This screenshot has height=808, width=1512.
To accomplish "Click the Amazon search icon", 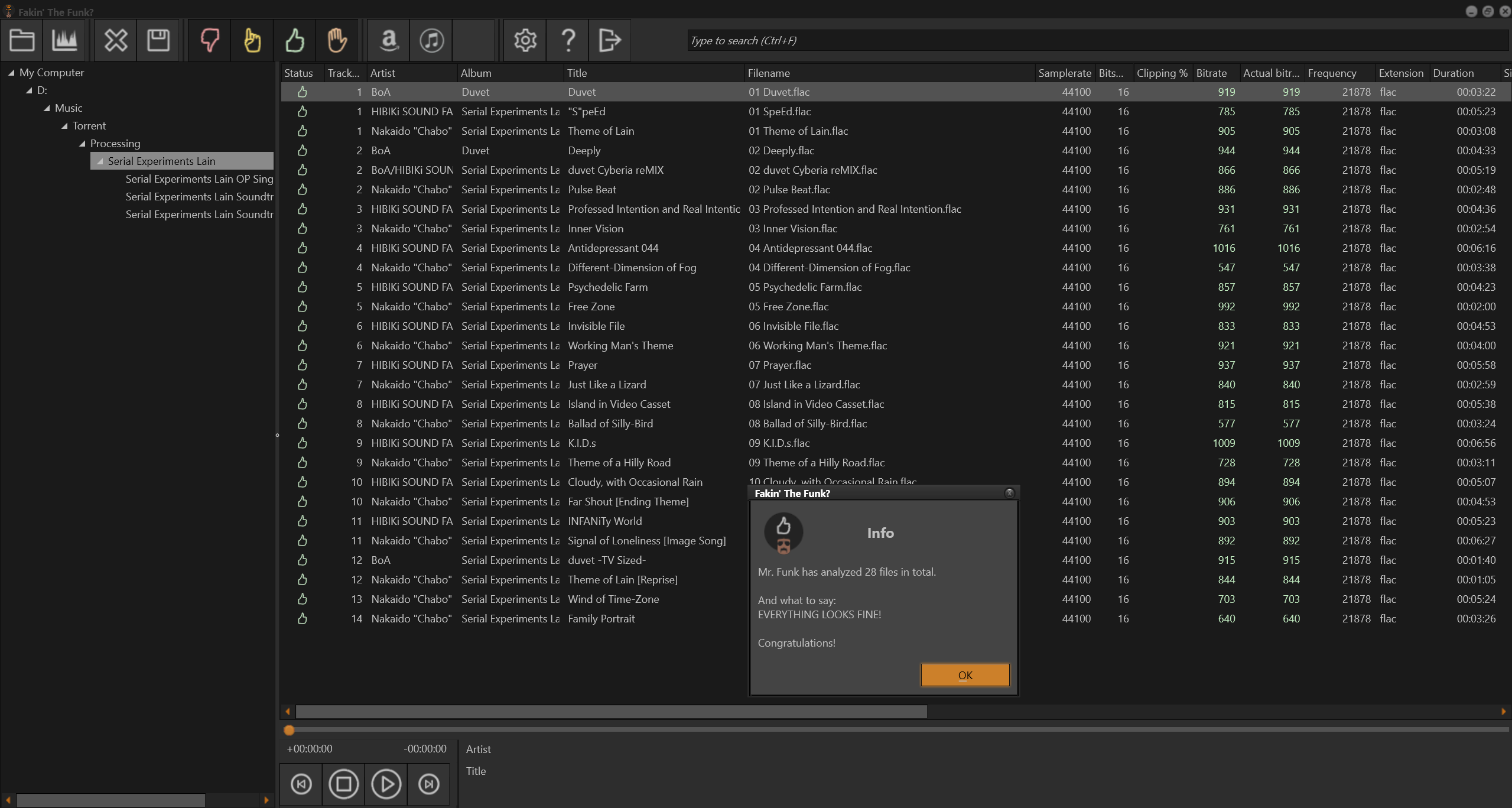I will 389,40.
